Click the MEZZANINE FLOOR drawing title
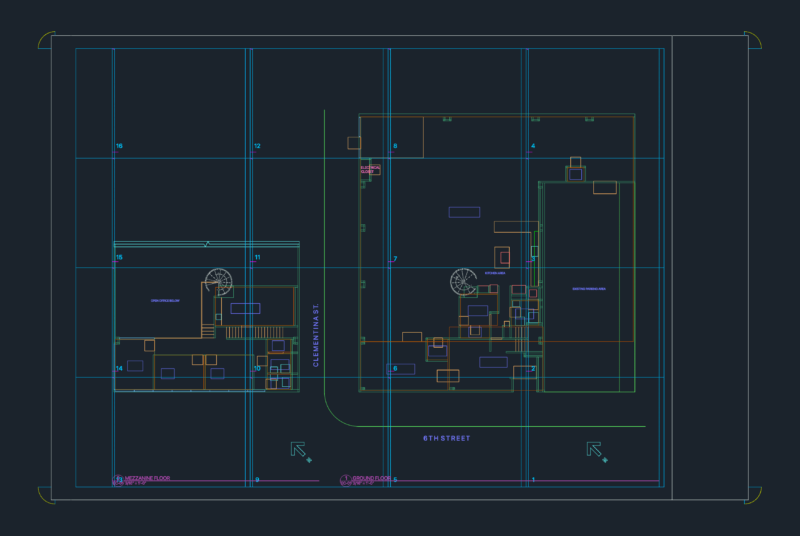800x536 pixels. [147, 478]
